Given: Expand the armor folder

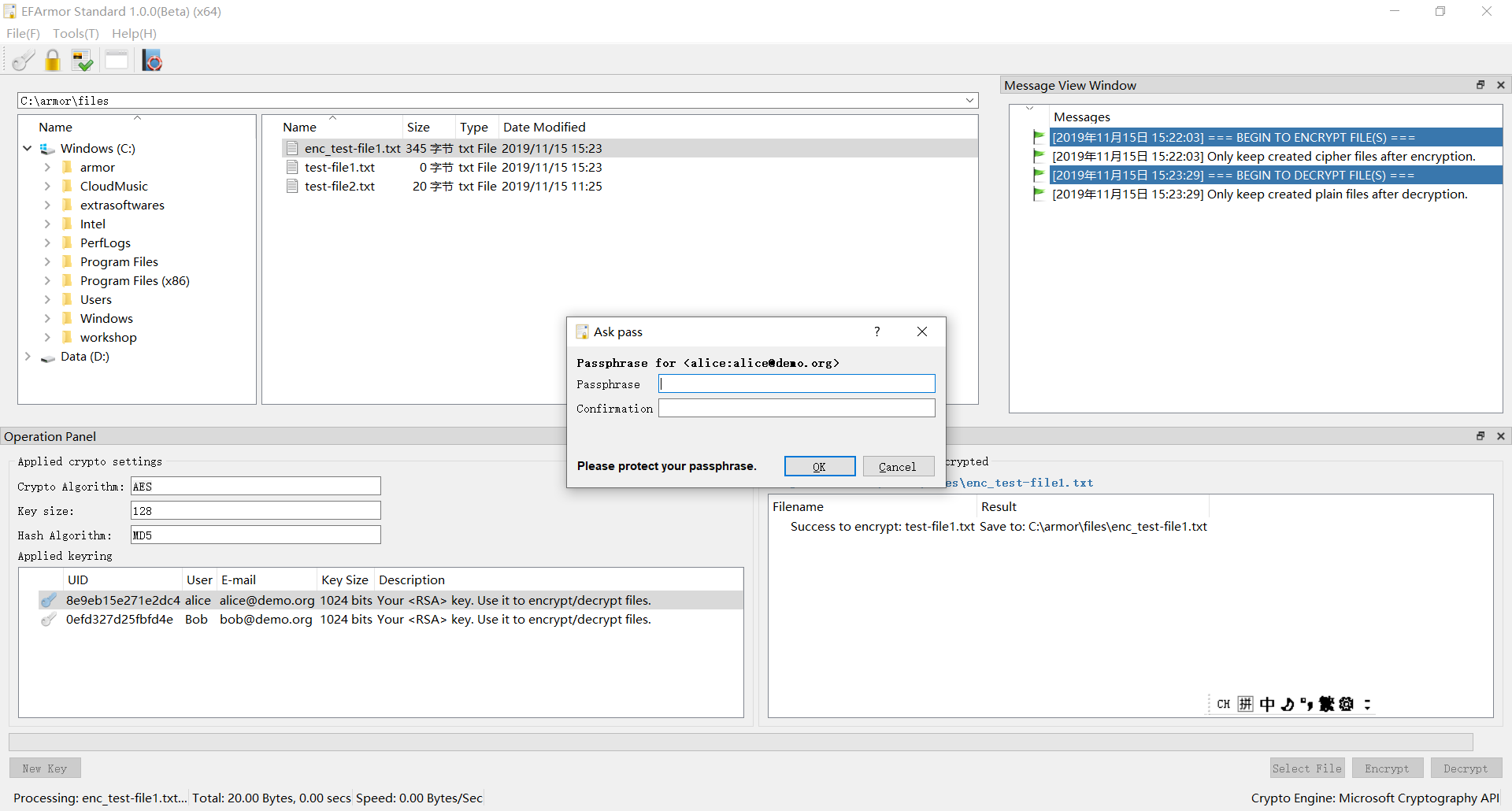Looking at the screenshot, I should (47, 167).
